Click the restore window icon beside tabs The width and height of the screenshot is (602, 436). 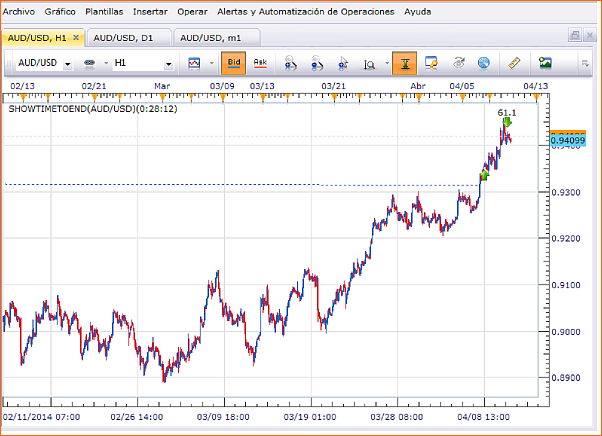tap(574, 36)
